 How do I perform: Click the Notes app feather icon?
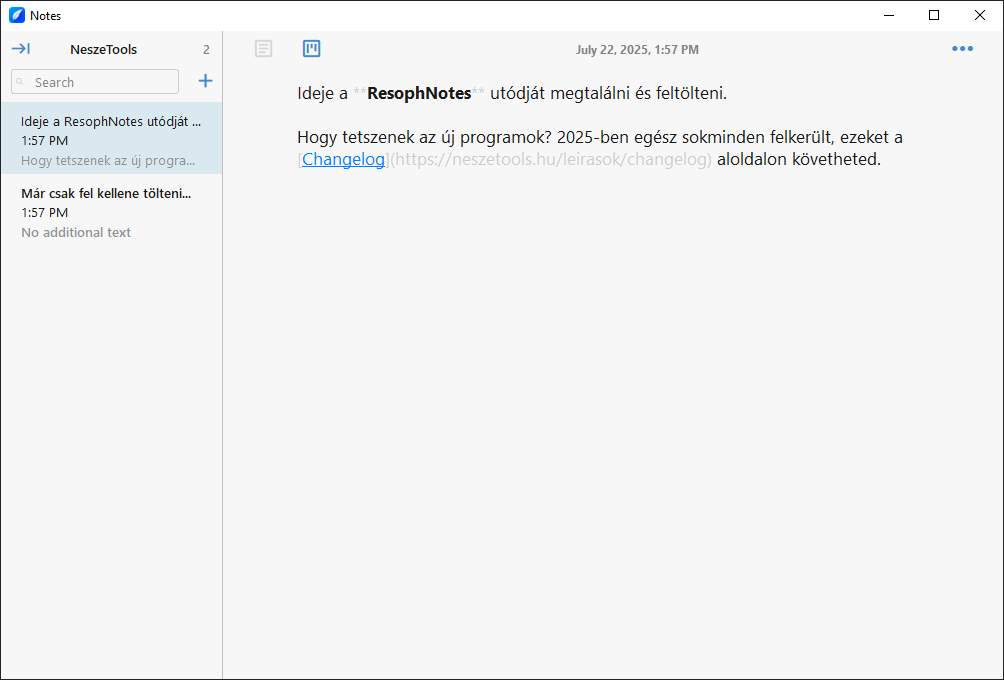coord(17,15)
